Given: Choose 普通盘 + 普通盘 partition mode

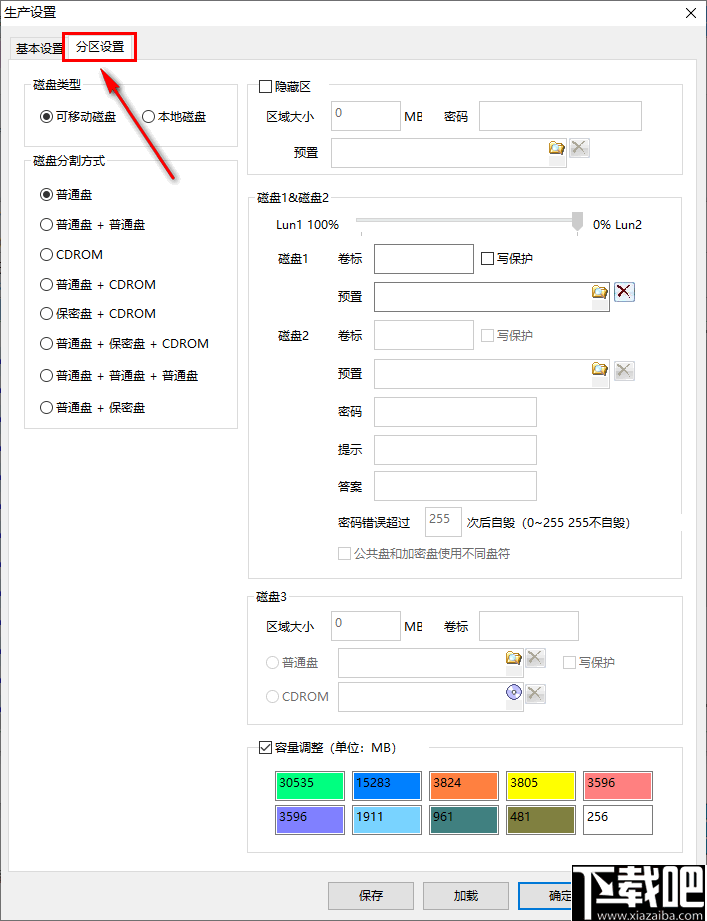Looking at the screenshot, I should click(93, 224).
